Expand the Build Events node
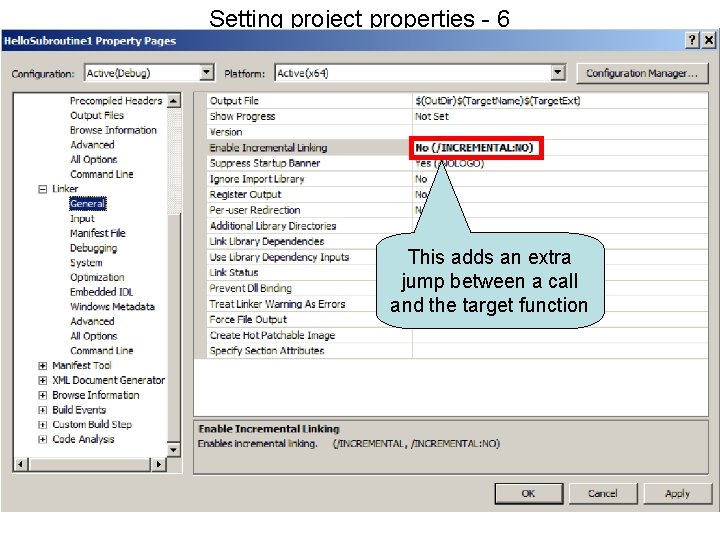Image resolution: width=720 pixels, height=540 pixels. pyautogui.click(x=42, y=410)
